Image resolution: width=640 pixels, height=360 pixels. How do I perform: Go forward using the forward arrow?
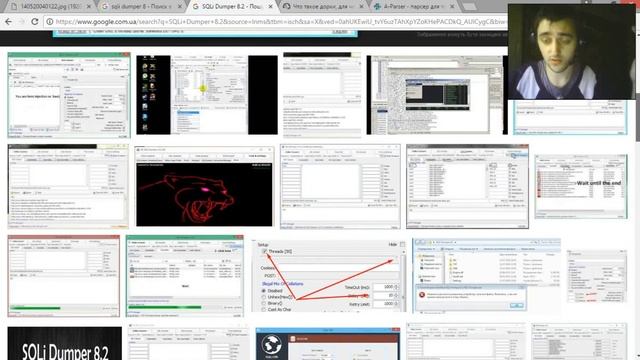coord(21,22)
